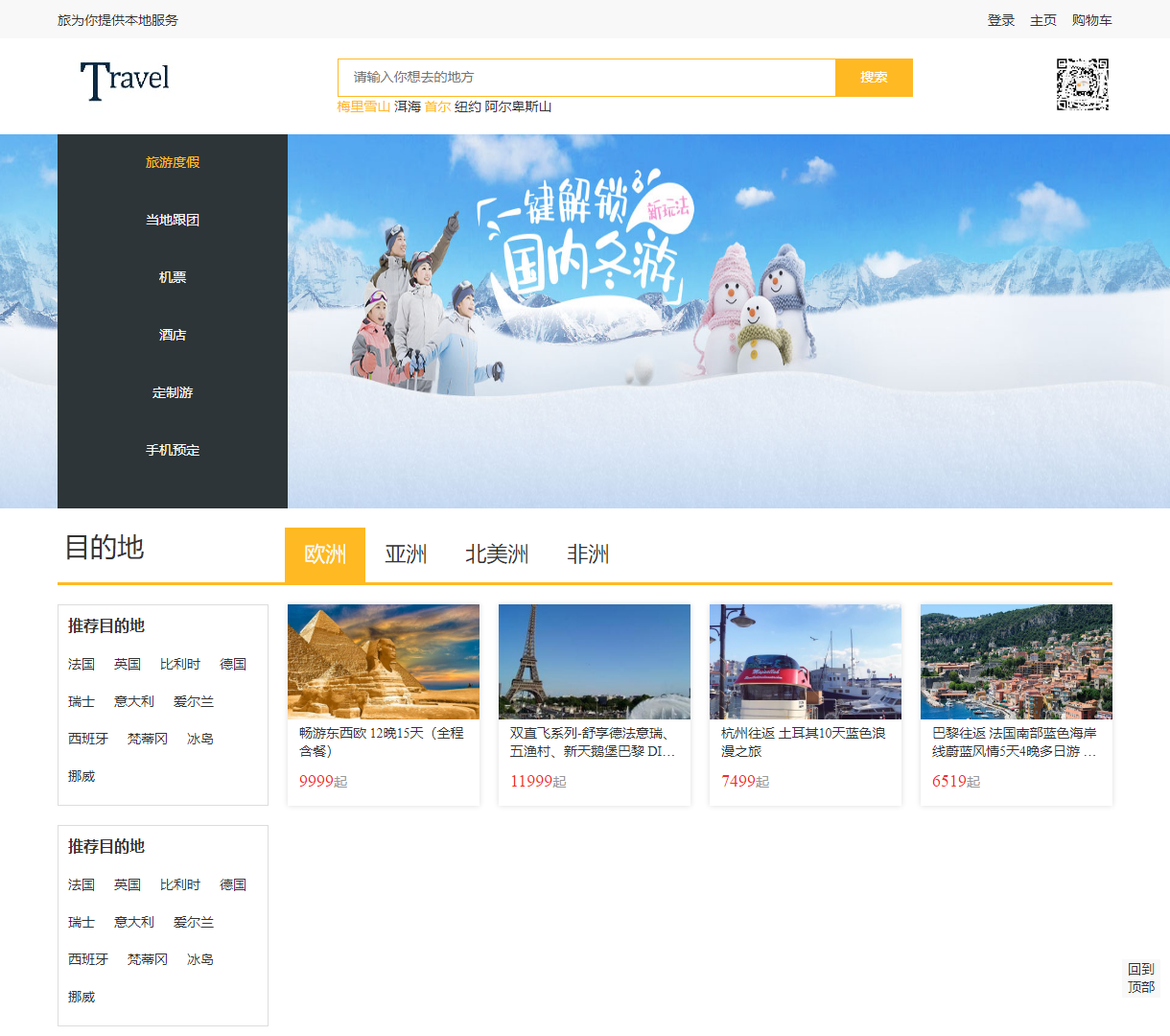Open 定制游 from the sidebar

click(173, 392)
